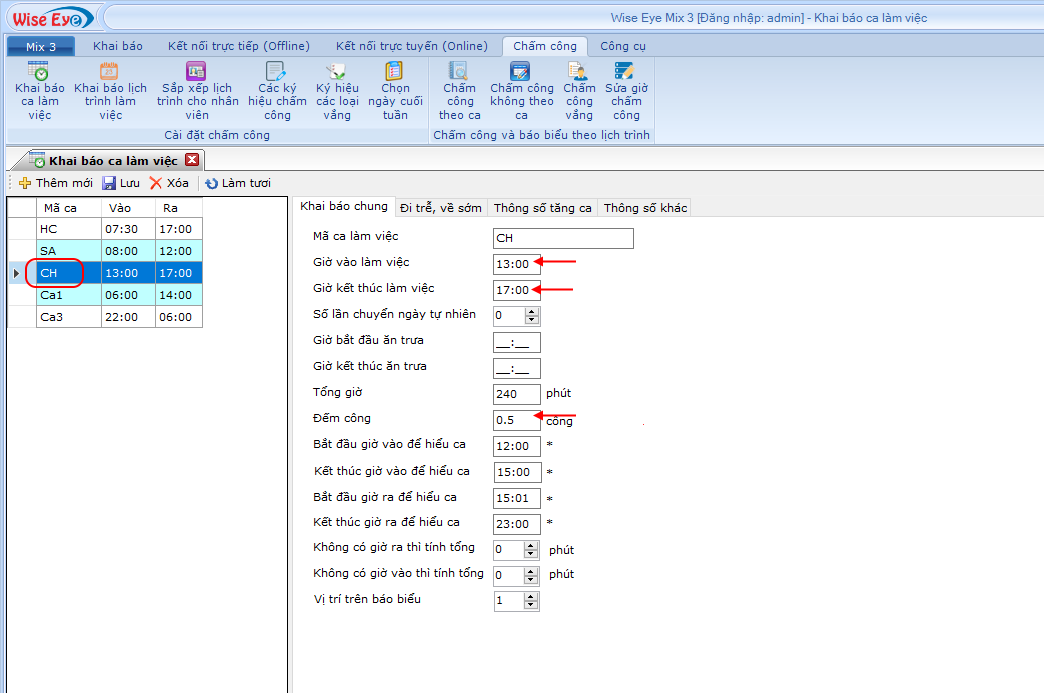The width and height of the screenshot is (1044, 693).
Task: Click the Thêm mới button
Action: coord(56,183)
